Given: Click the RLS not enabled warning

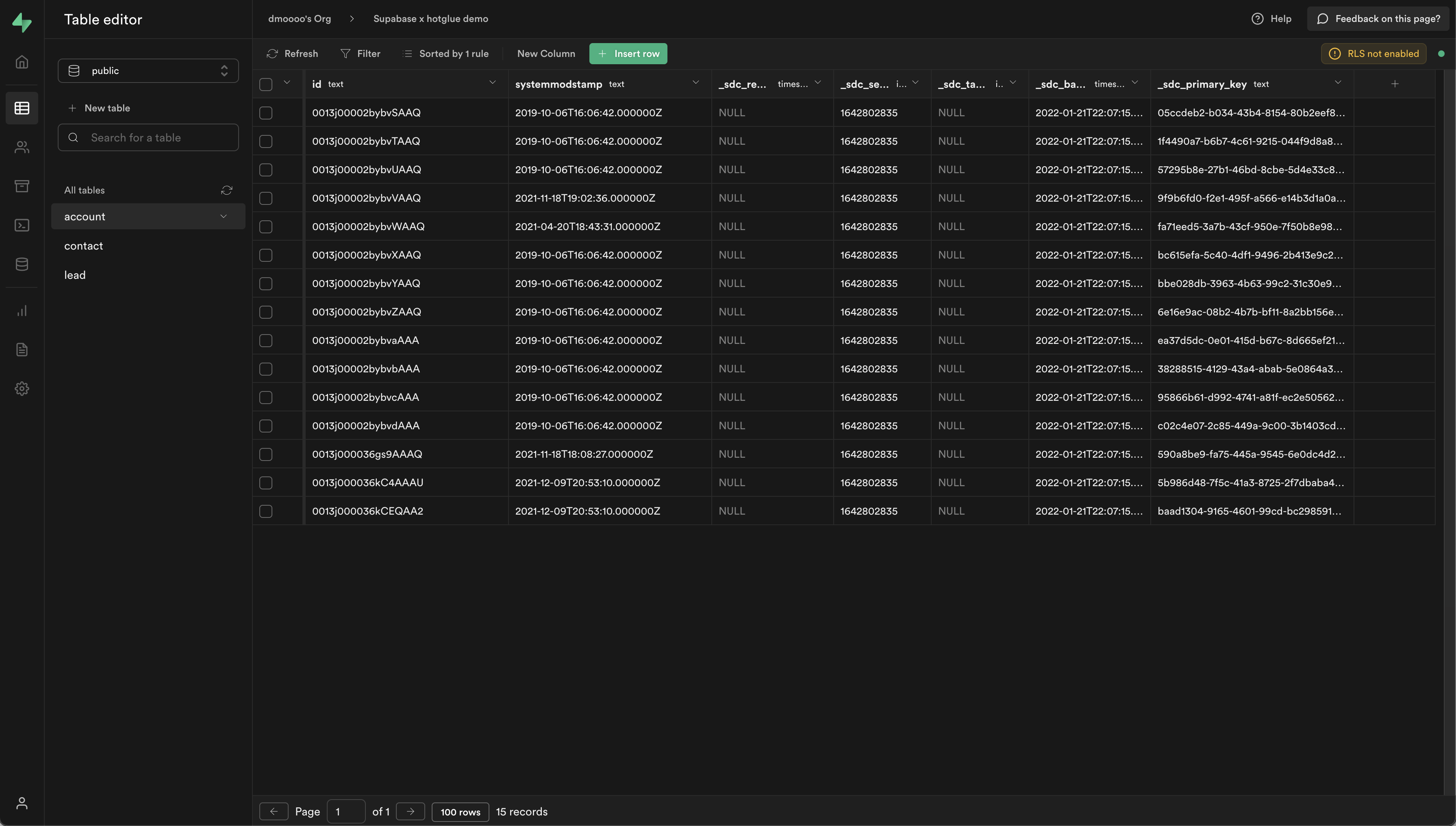Looking at the screenshot, I should pos(1373,54).
